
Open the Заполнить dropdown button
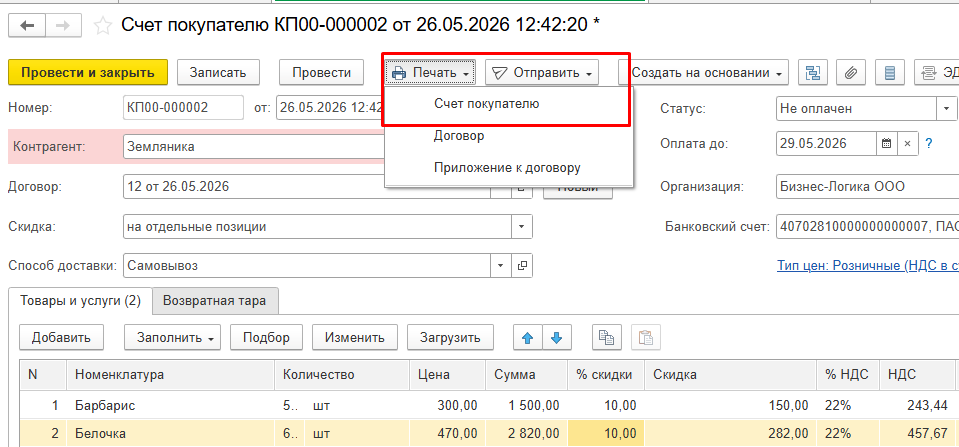pyautogui.click(x=173, y=337)
